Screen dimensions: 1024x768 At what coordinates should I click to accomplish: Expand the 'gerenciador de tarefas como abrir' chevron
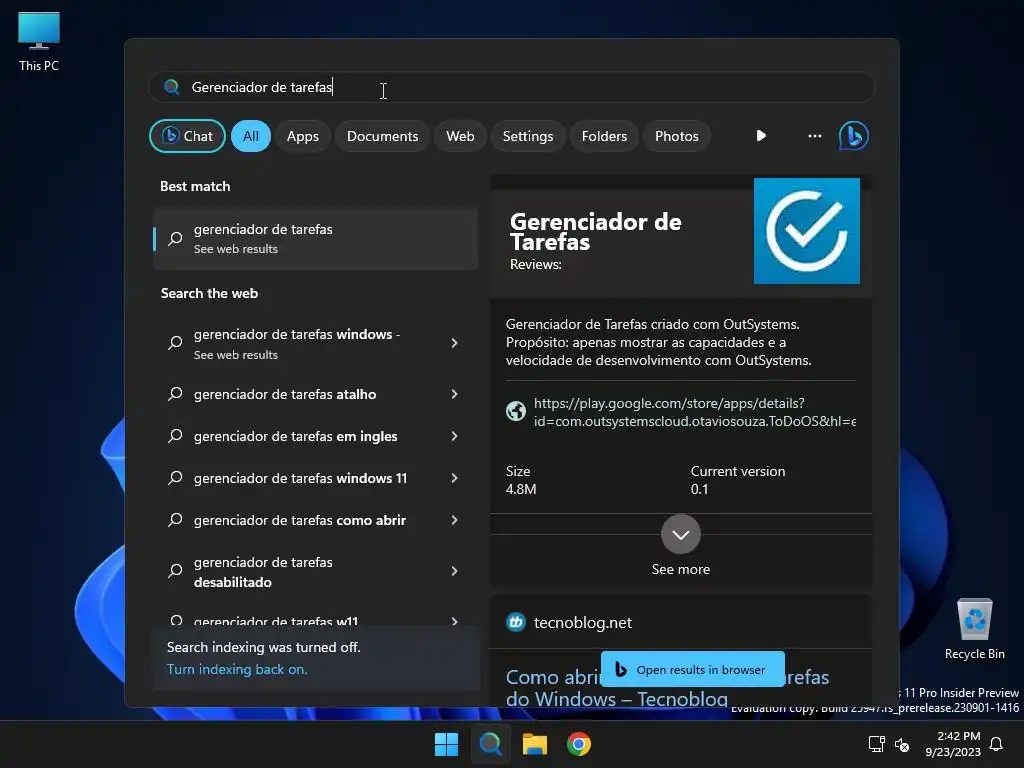click(455, 520)
